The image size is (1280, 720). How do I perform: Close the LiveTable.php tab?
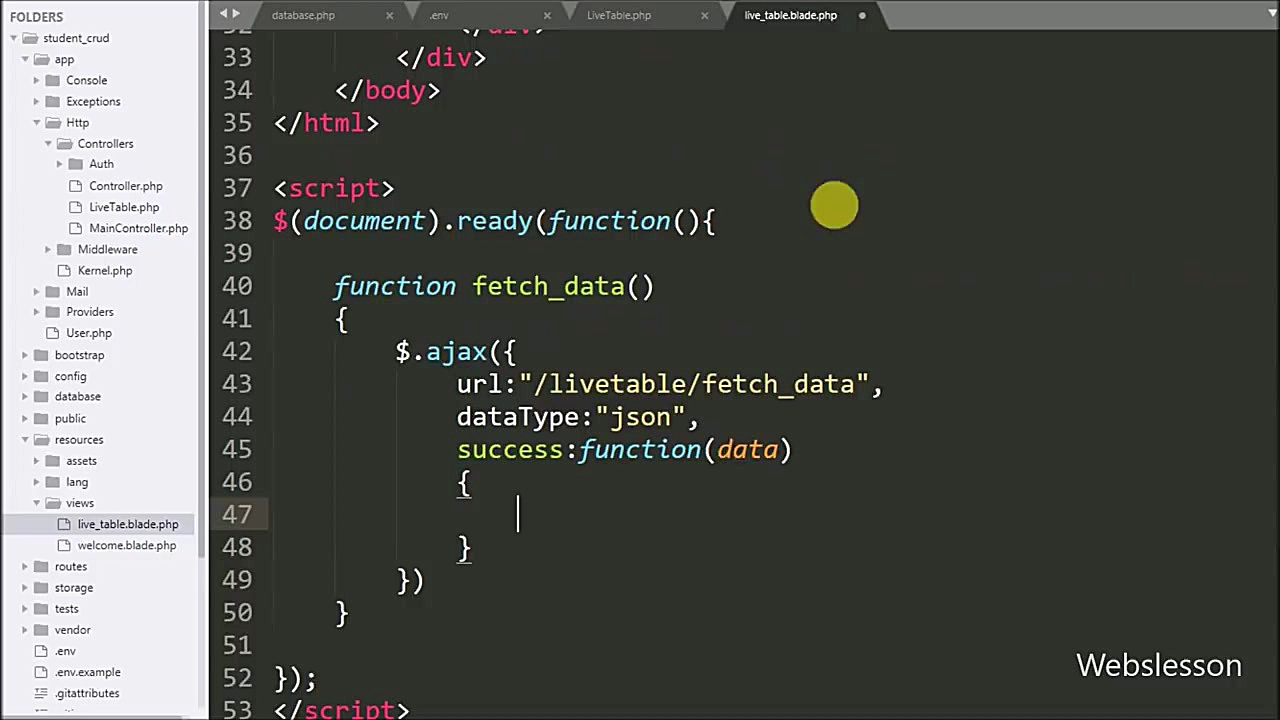click(705, 15)
